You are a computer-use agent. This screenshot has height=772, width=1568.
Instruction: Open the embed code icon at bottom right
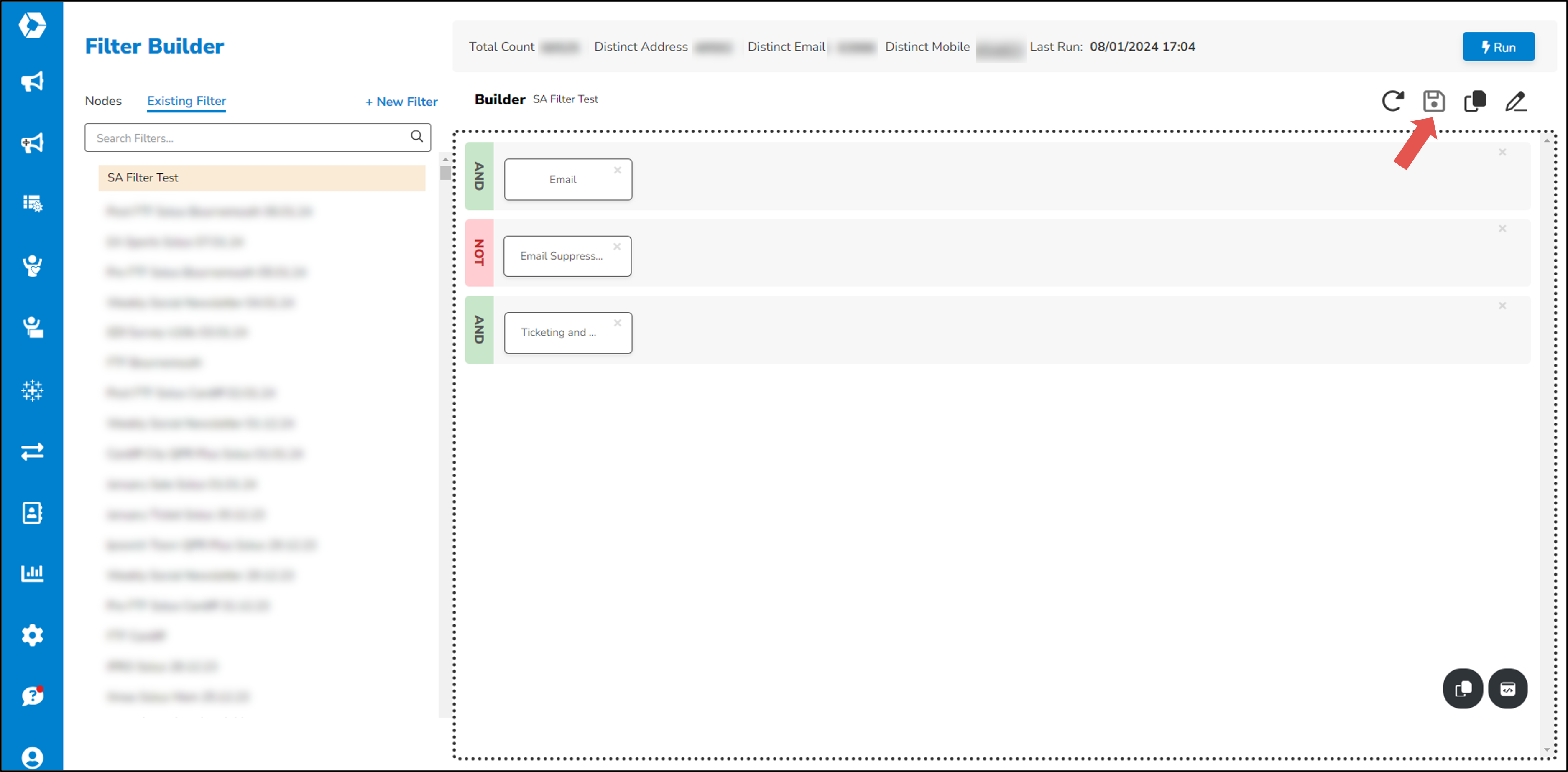(1508, 688)
